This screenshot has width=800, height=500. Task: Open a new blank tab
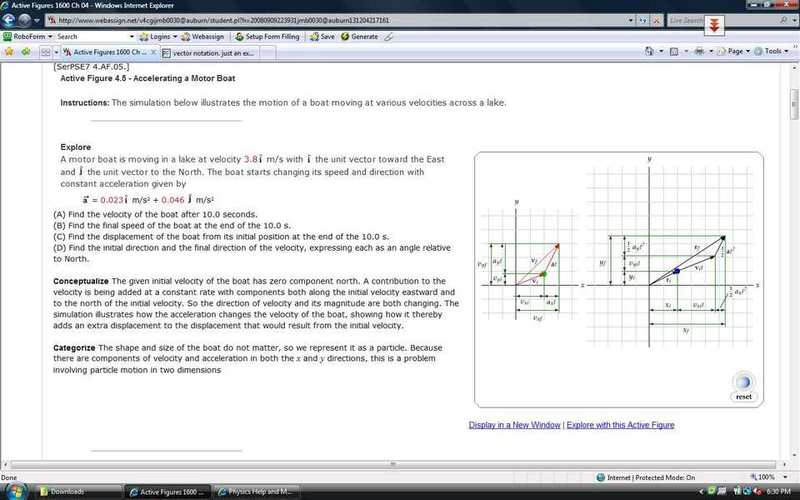tap(267, 53)
